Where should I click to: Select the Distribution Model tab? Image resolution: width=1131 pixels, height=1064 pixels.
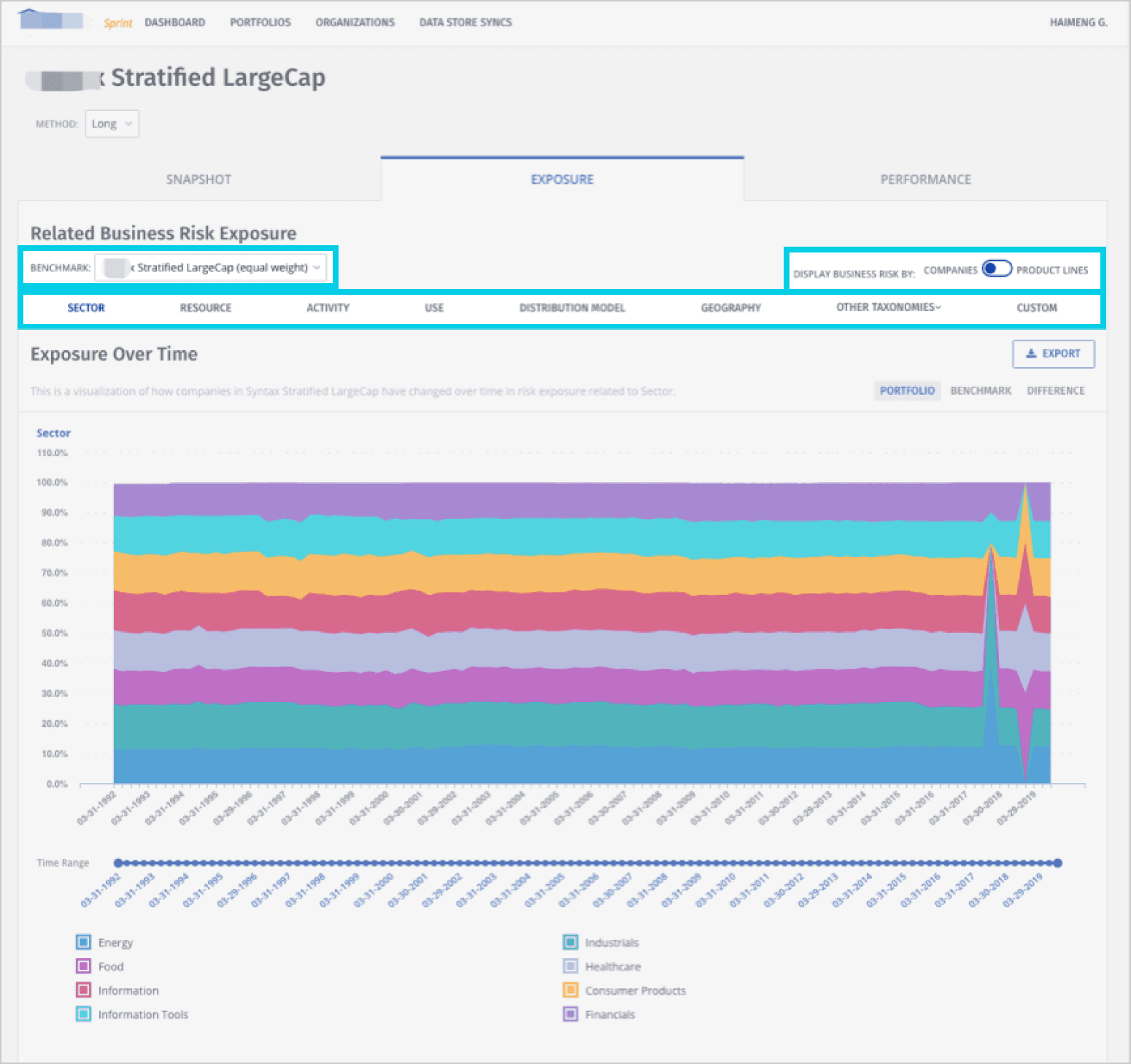(x=572, y=308)
